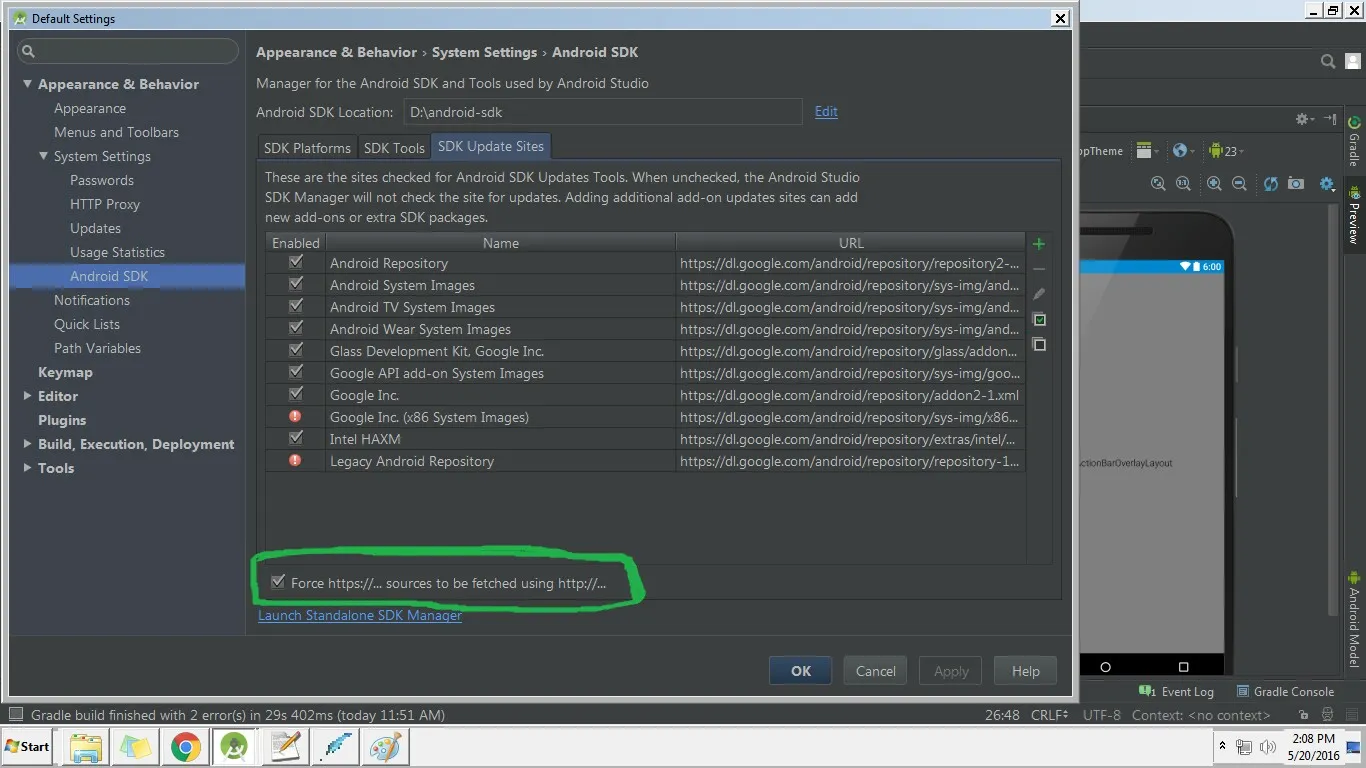Expand Build, Execution, Deployment section
The width and height of the screenshot is (1366, 768).
coord(28,444)
